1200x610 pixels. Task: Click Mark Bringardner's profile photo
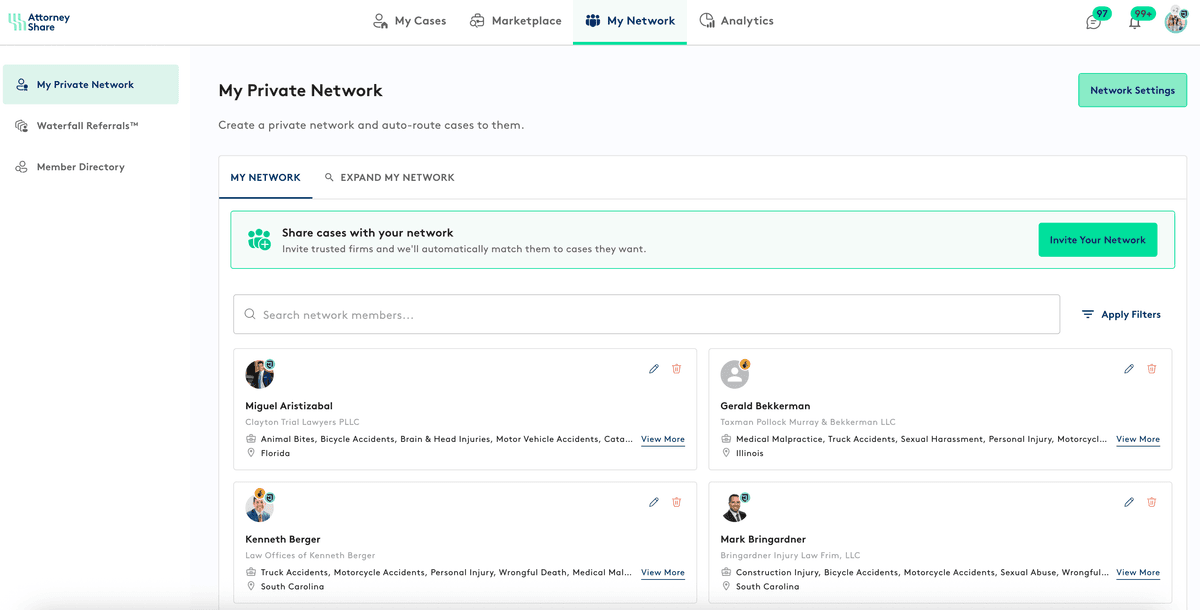pyautogui.click(x=734, y=507)
